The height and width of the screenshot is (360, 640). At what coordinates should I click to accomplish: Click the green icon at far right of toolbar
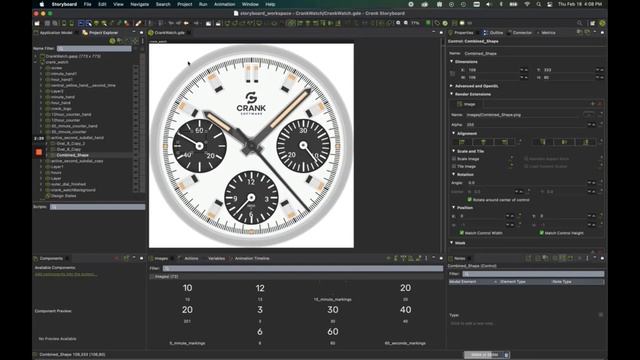(602, 23)
